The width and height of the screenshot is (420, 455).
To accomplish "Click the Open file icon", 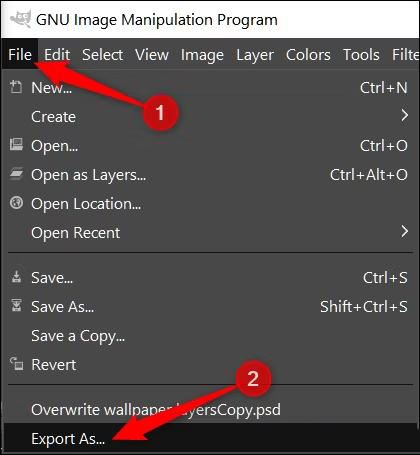I will coord(16,145).
